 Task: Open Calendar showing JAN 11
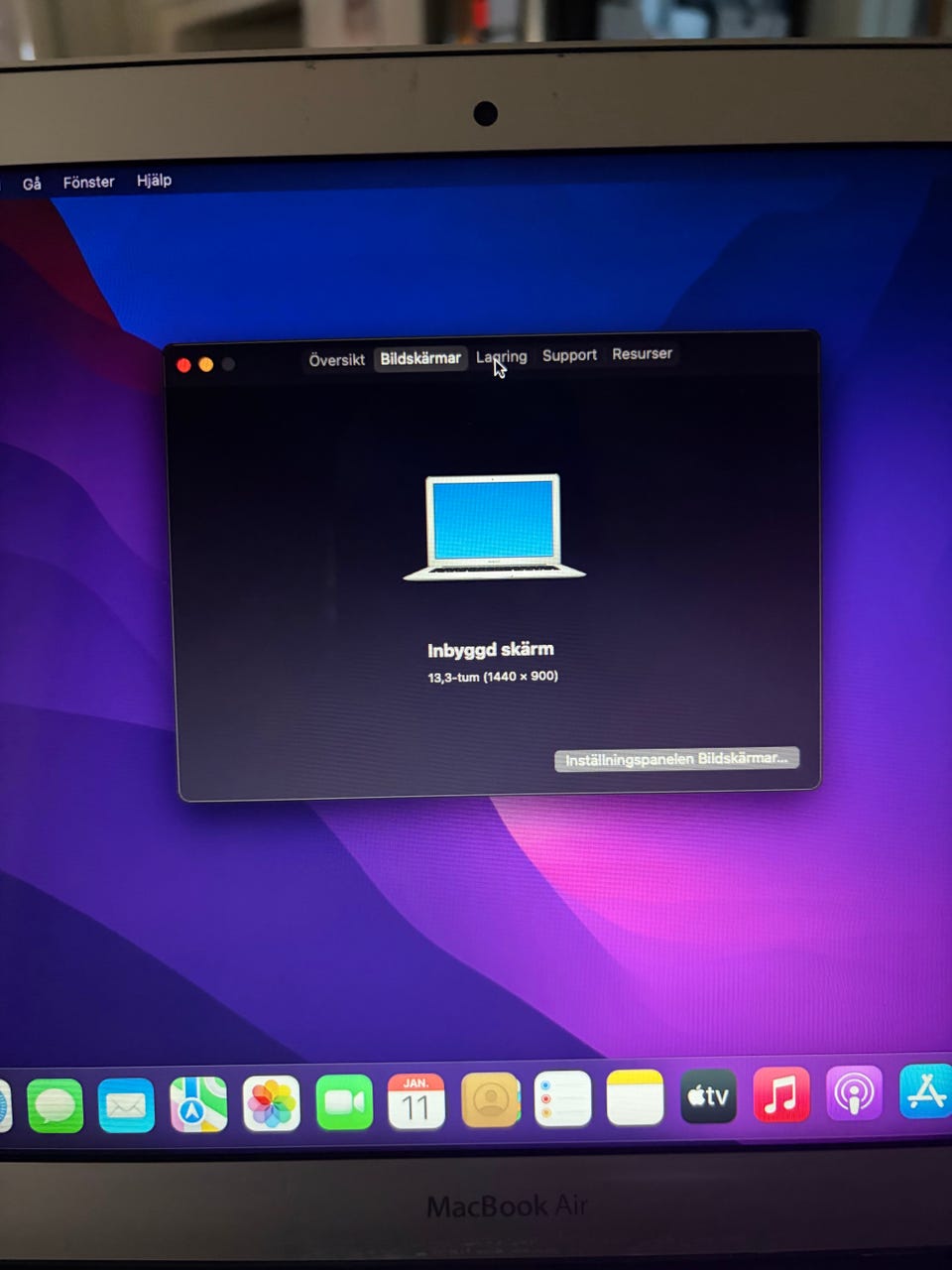coord(416,1101)
